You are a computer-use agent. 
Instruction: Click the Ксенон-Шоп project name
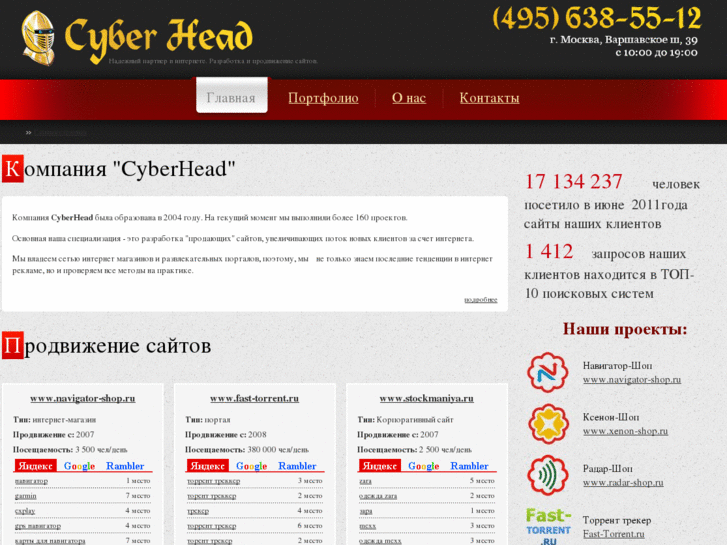tap(611, 417)
